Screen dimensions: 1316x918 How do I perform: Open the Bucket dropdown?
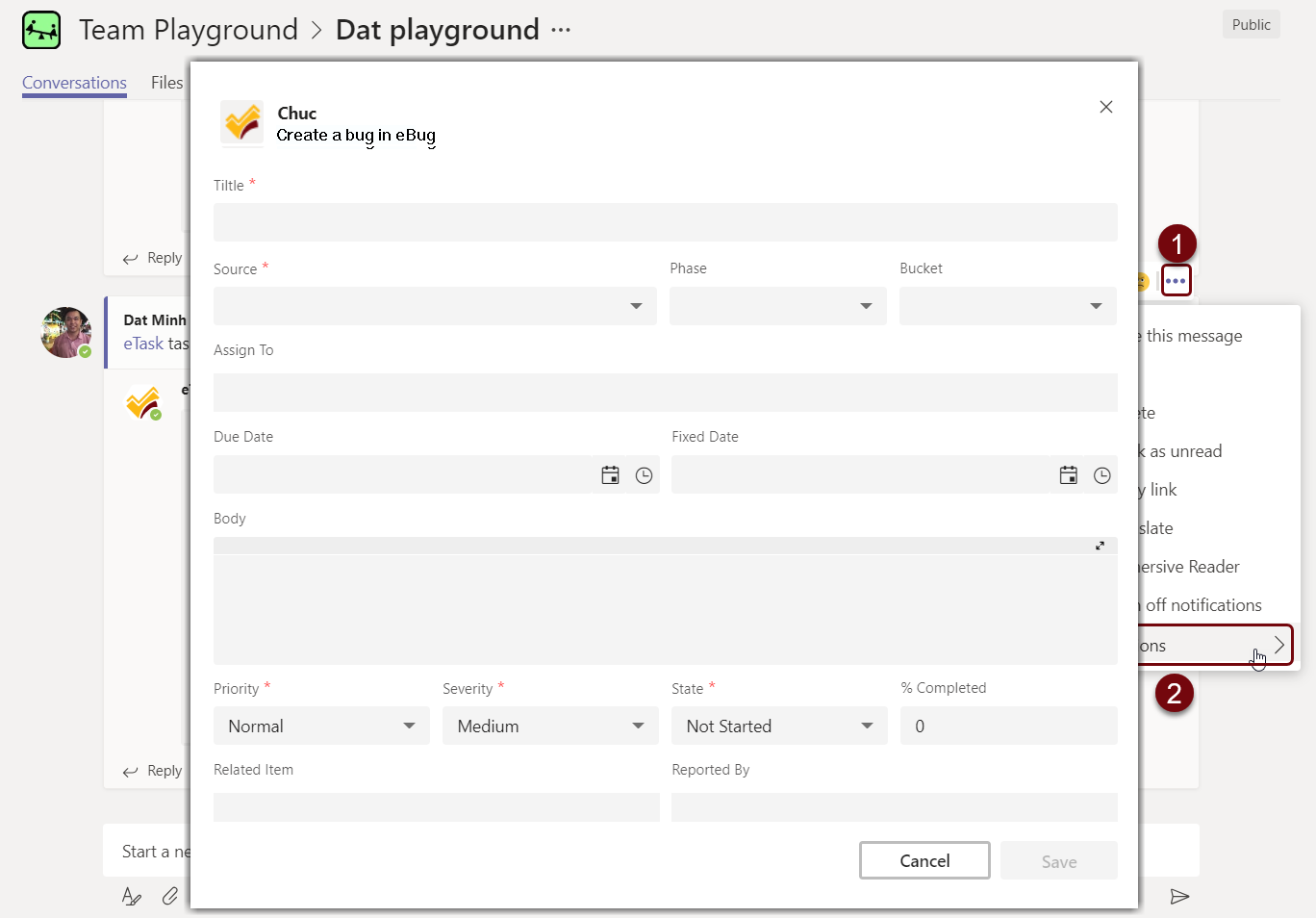point(1007,306)
